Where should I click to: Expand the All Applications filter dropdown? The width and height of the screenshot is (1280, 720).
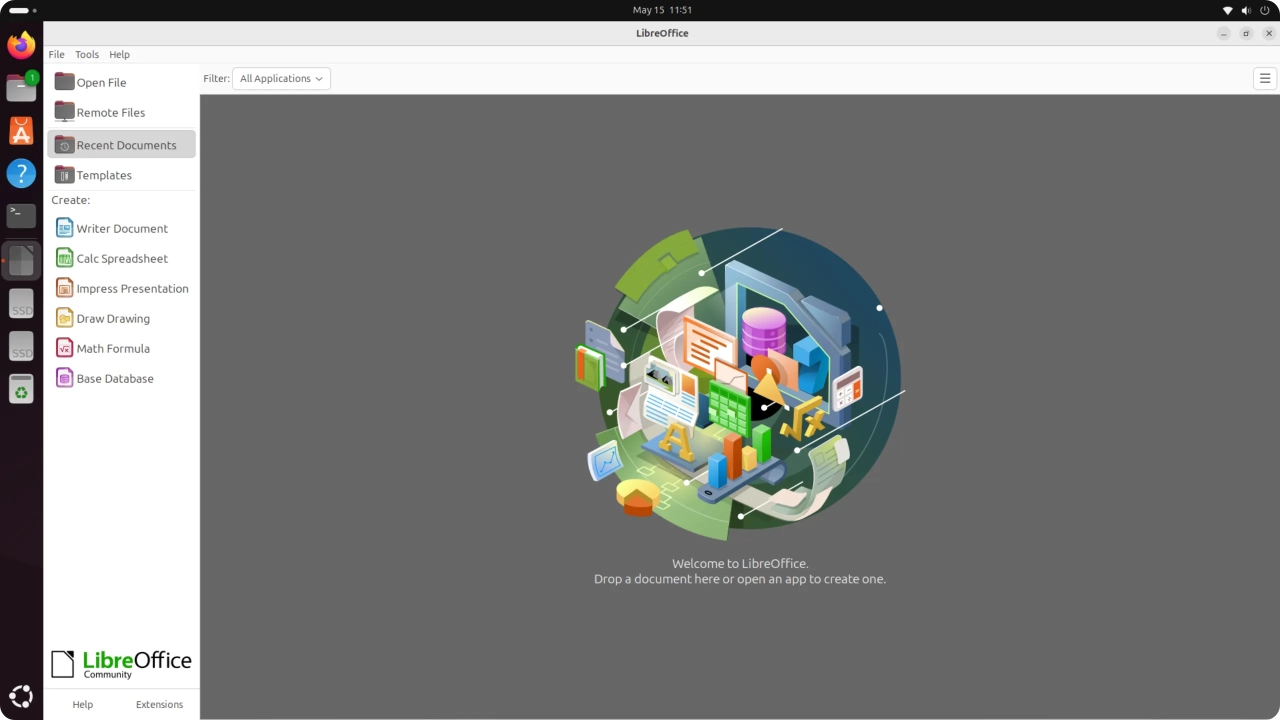[x=281, y=78]
